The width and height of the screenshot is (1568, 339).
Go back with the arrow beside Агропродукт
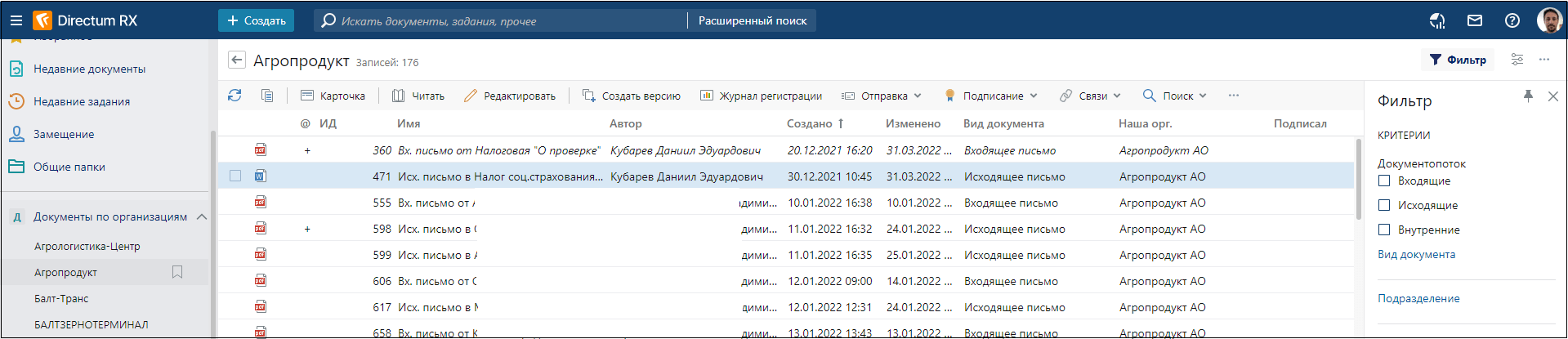point(237,60)
